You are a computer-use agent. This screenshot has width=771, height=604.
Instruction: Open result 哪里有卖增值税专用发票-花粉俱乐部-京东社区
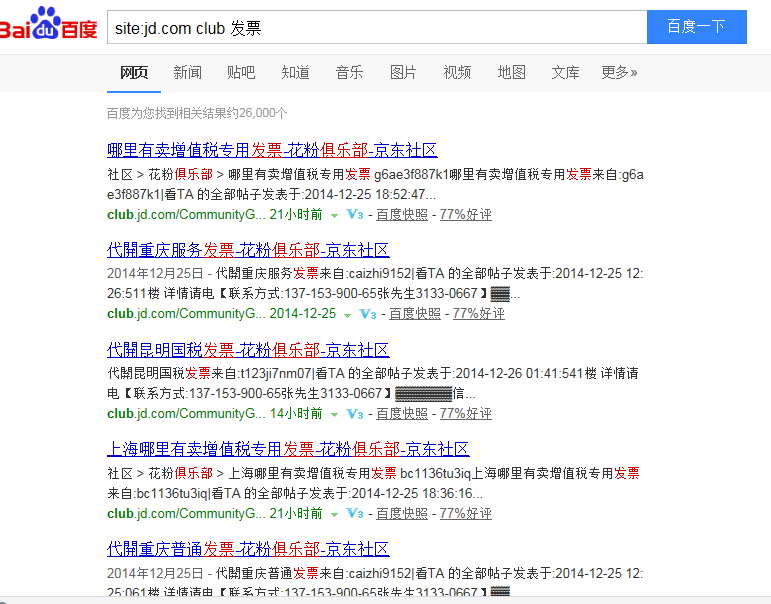click(272, 150)
